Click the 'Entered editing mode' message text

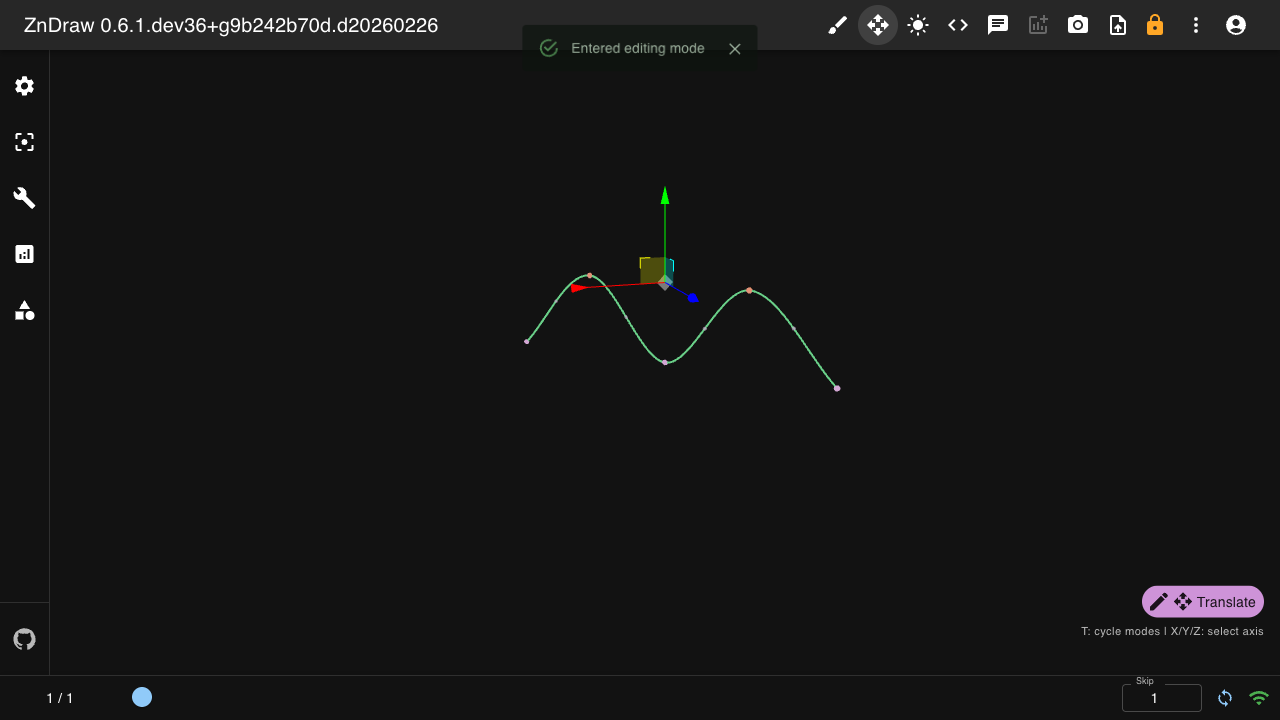638,48
